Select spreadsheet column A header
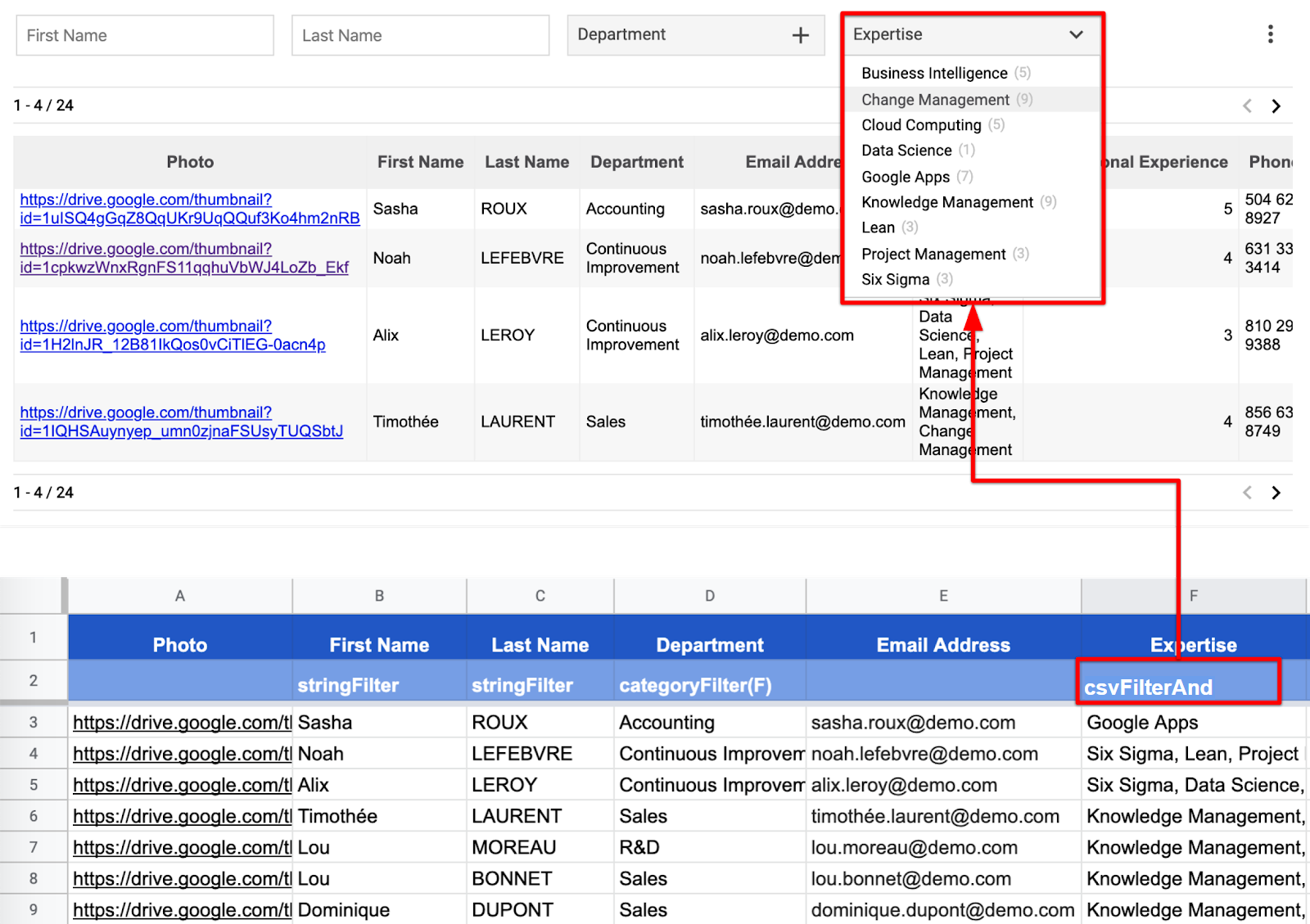The image size is (1310, 924). click(180, 596)
